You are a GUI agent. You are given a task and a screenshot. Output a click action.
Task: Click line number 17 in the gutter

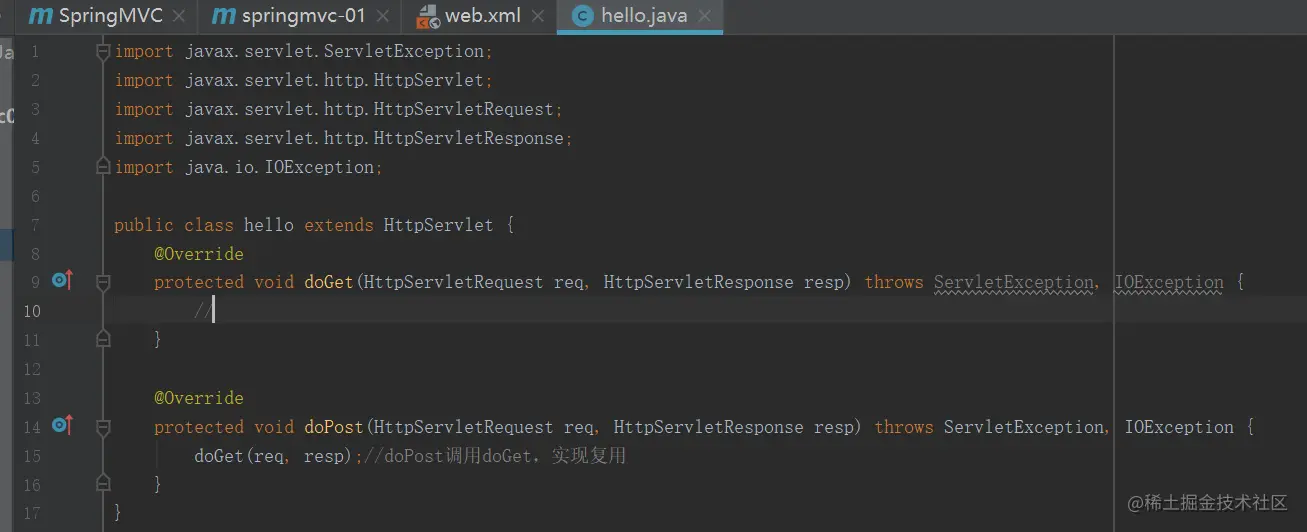pyautogui.click(x=31, y=514)
